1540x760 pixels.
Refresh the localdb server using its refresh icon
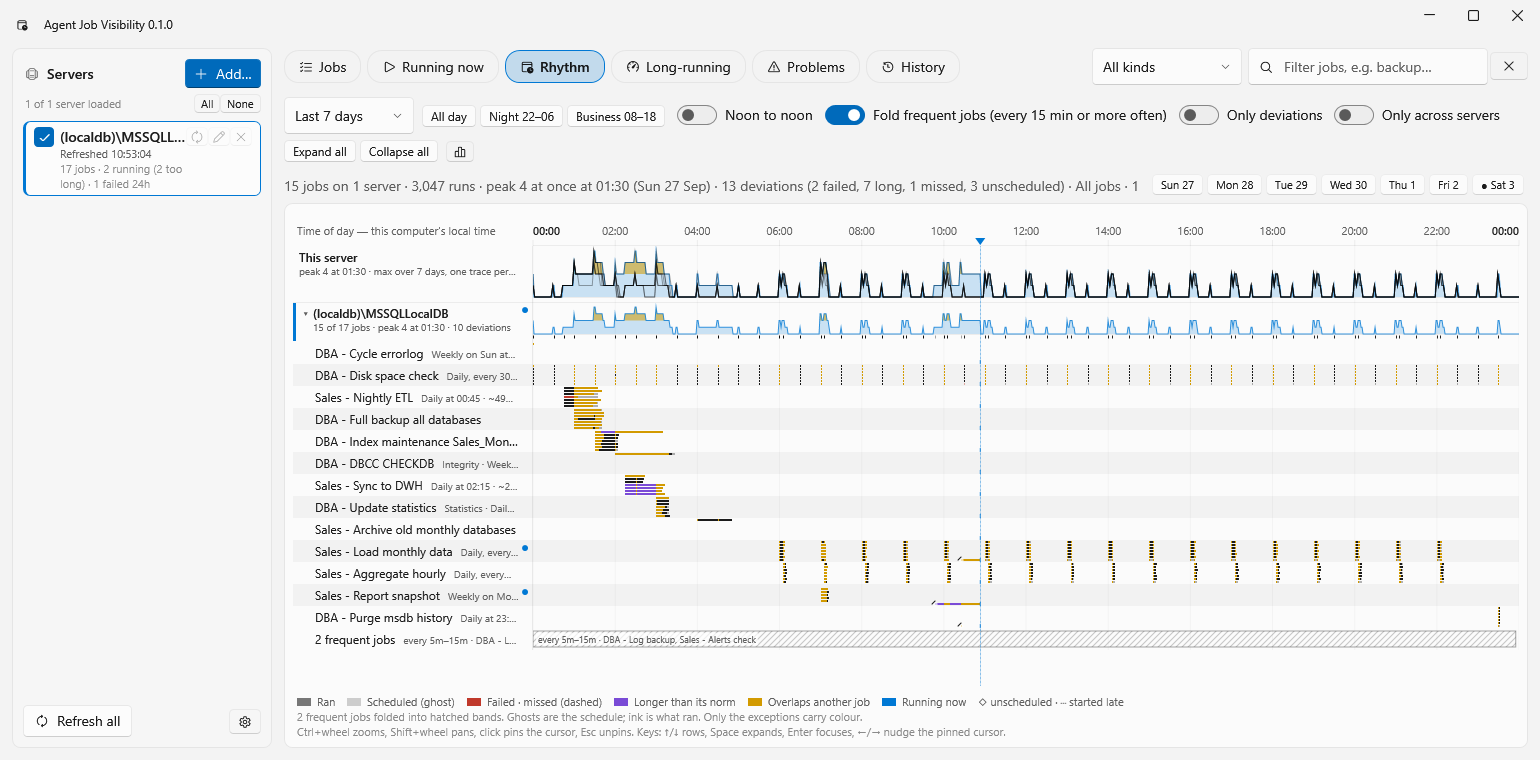197,137
